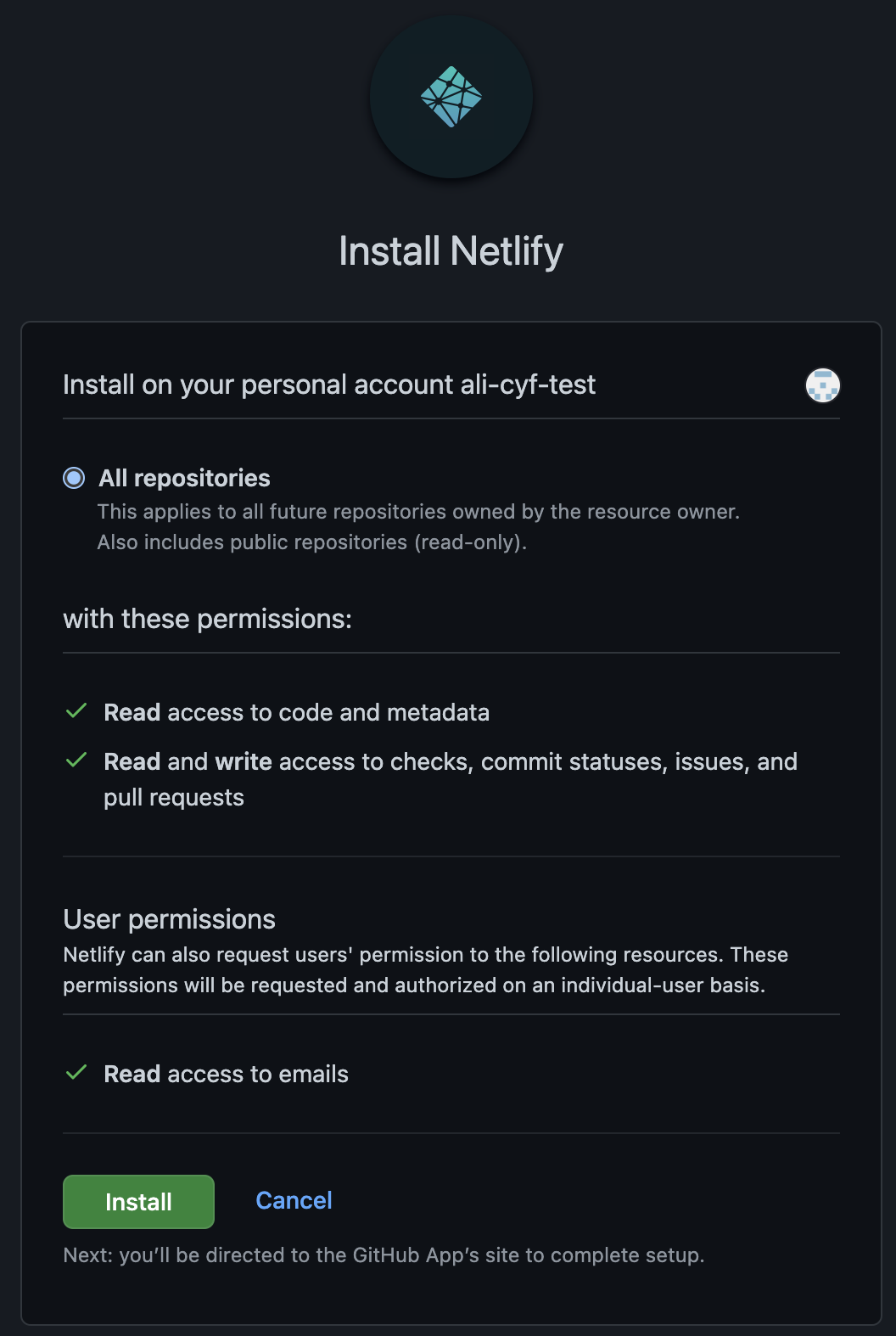Click the green check icon under User permissions
Image resolution: width=896 pixels, height=1336 pixels.
pos(76,1072)
